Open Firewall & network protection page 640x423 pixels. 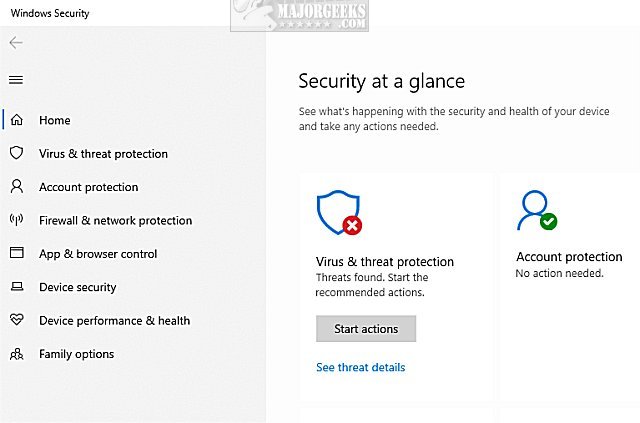click(116, 220)
